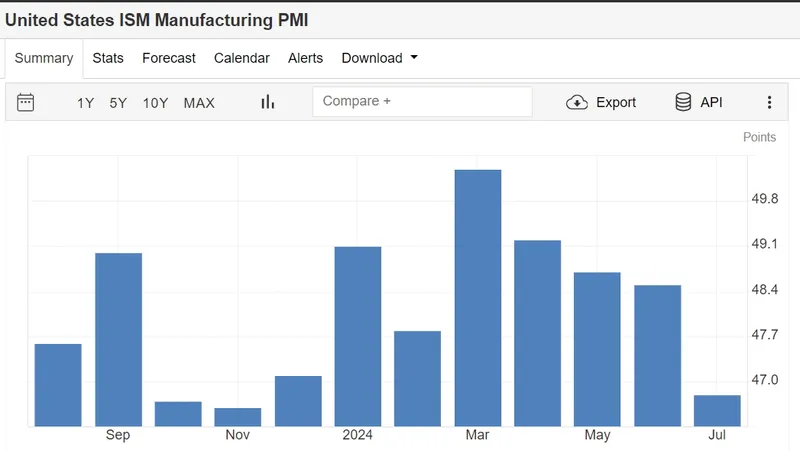Click the Export label button

click(x=616, y=102)
